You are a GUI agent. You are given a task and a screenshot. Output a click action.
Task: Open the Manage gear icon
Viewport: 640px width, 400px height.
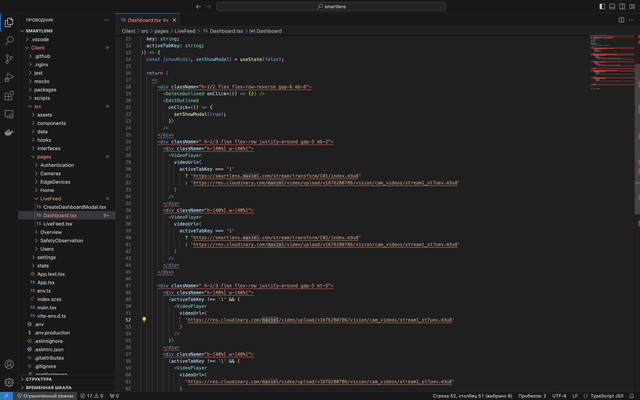(9, 382)
